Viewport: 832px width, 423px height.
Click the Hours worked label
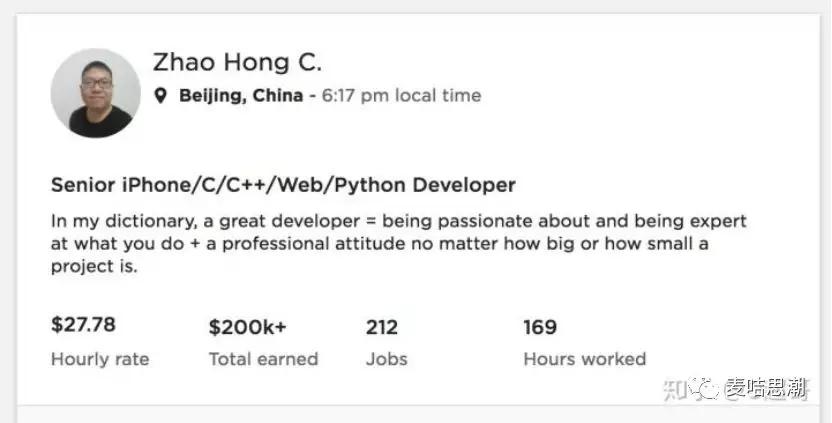[x=584, y=359]
